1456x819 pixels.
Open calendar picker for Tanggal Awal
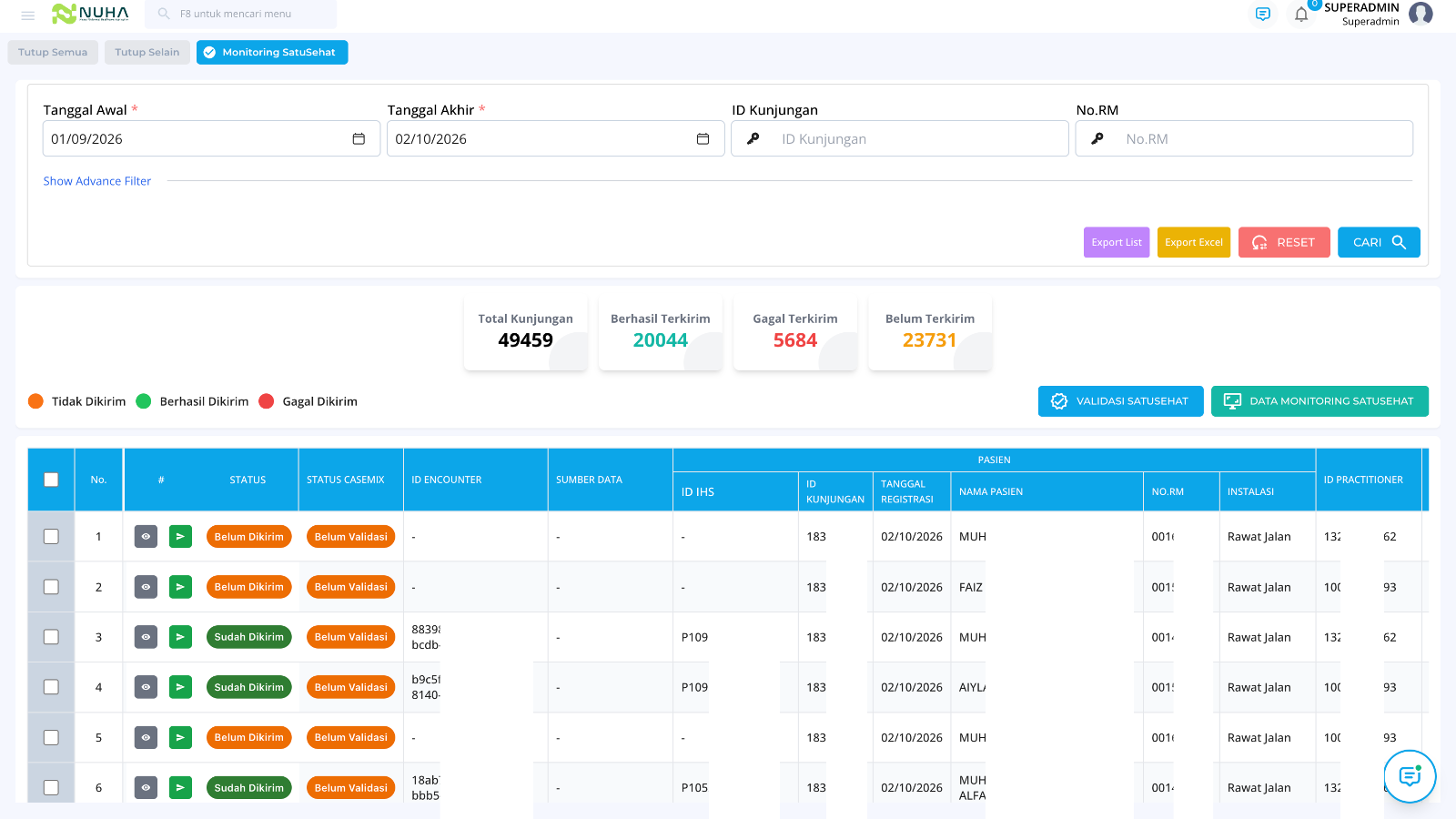pyautogui.click(x=359, y=138)
